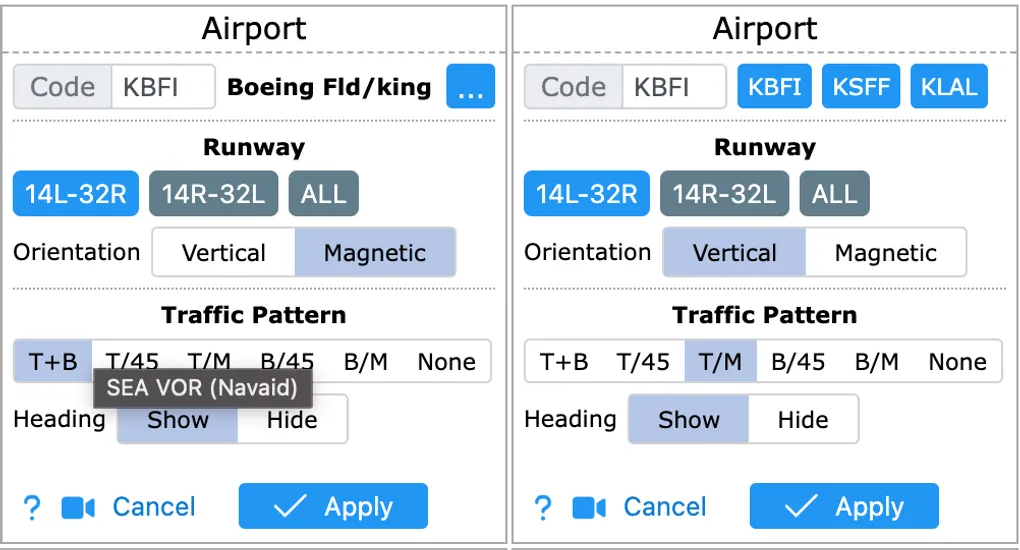
Task: Click the airport Code field in left panel
Action: point(162,87)
